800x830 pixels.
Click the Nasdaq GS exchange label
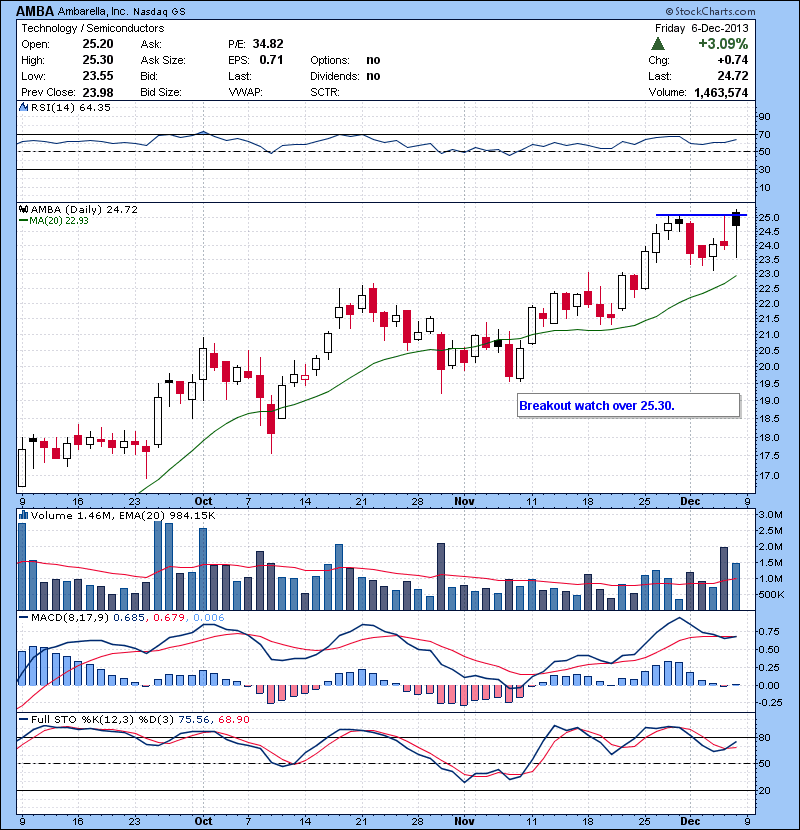pyautogui.click(x=159, y=12)
